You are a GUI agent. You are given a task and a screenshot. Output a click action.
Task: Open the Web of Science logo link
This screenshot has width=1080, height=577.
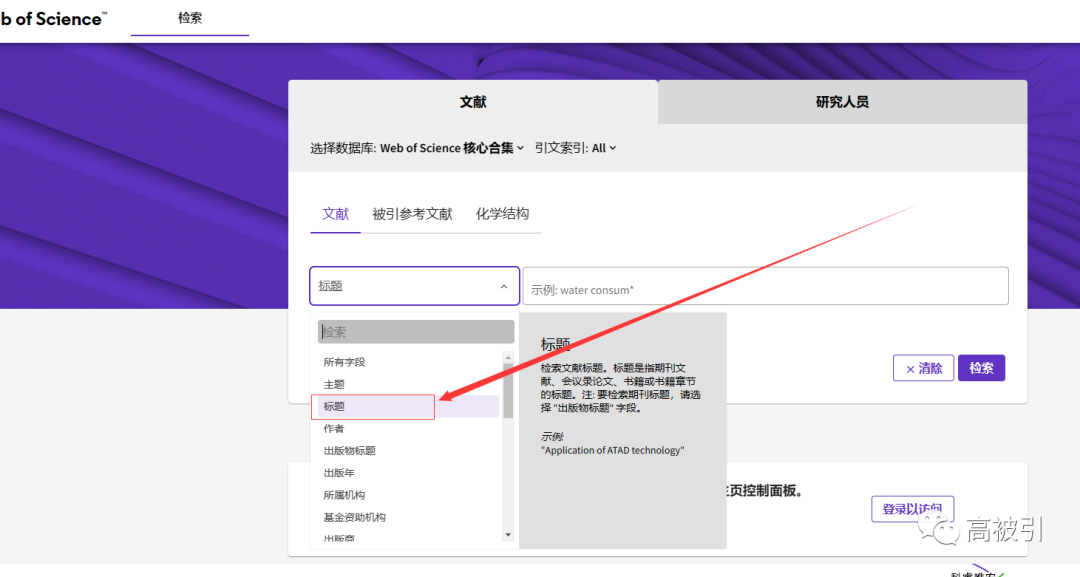pyautogui.click(x=54, y=19)
